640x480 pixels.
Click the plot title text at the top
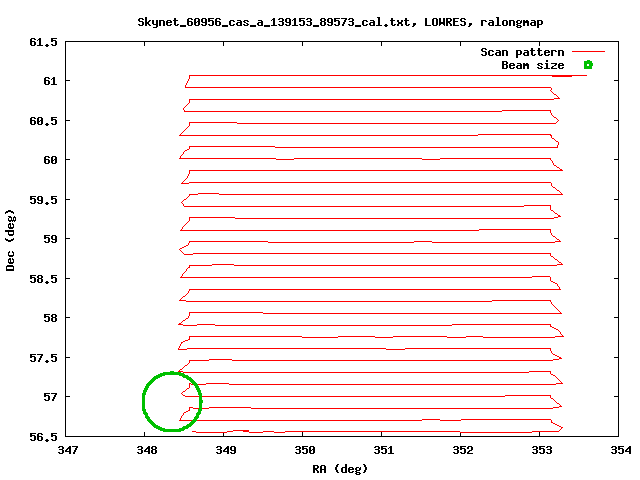[320, 21]
